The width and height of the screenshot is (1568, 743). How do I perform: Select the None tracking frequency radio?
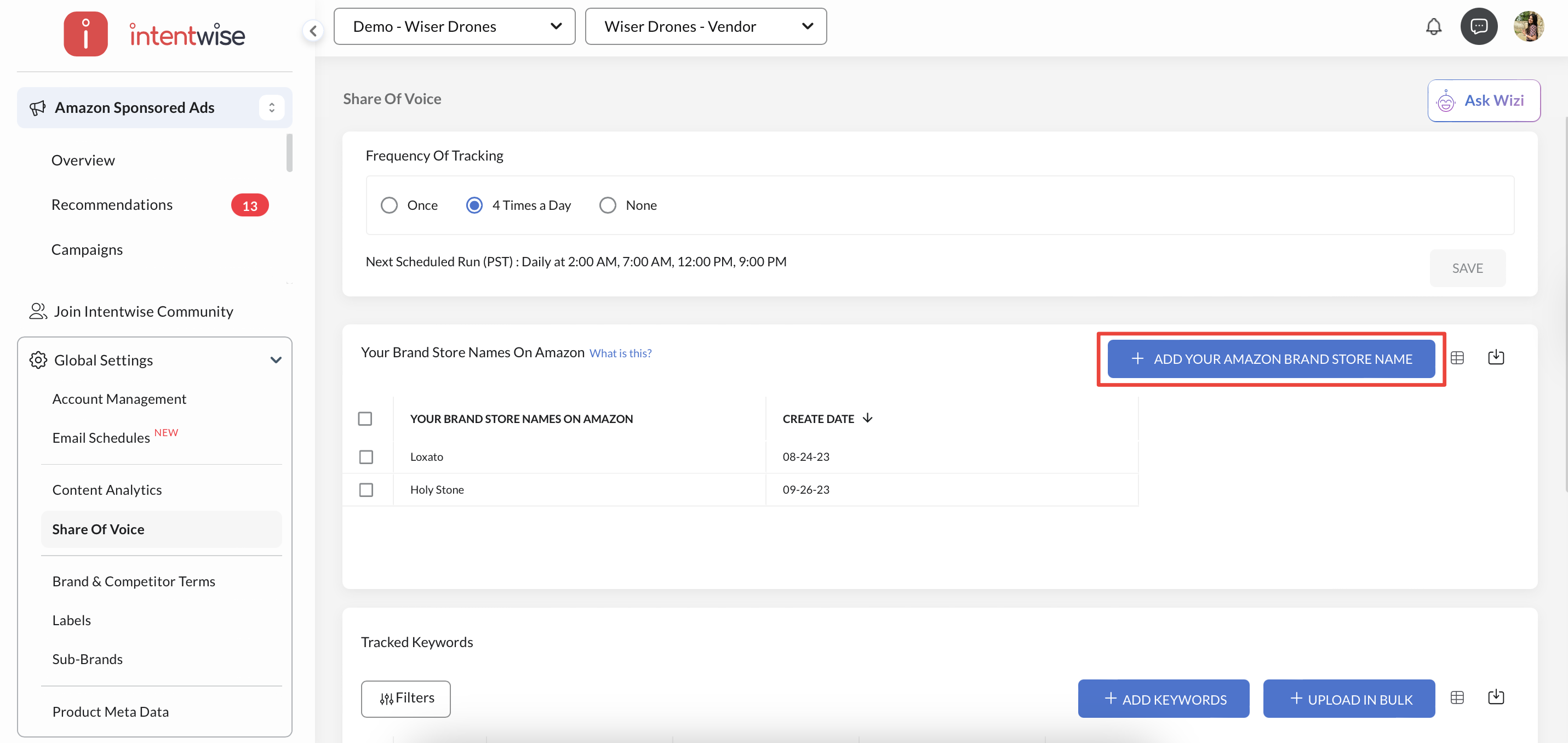(x=608, y=205)
